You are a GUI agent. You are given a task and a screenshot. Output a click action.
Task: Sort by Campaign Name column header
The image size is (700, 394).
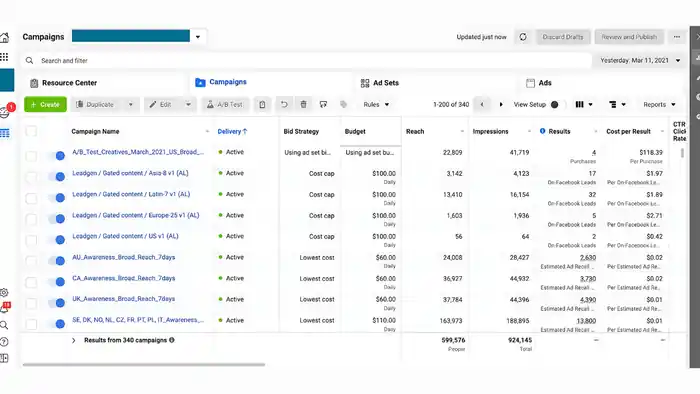click(95, 131)
